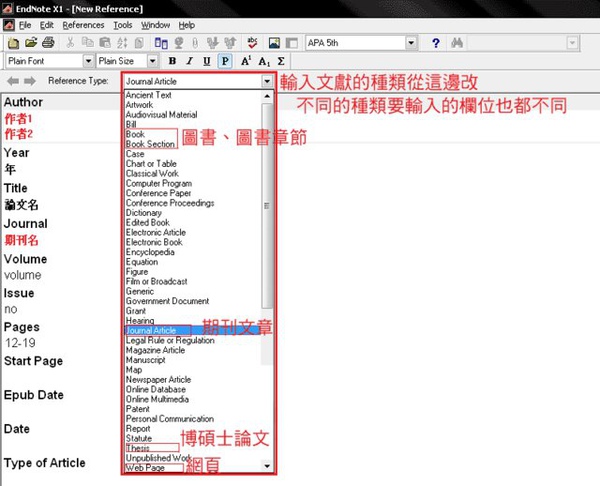Pick Magazine Article reference type
Screen dimensions: 600x486
[155, 350]
